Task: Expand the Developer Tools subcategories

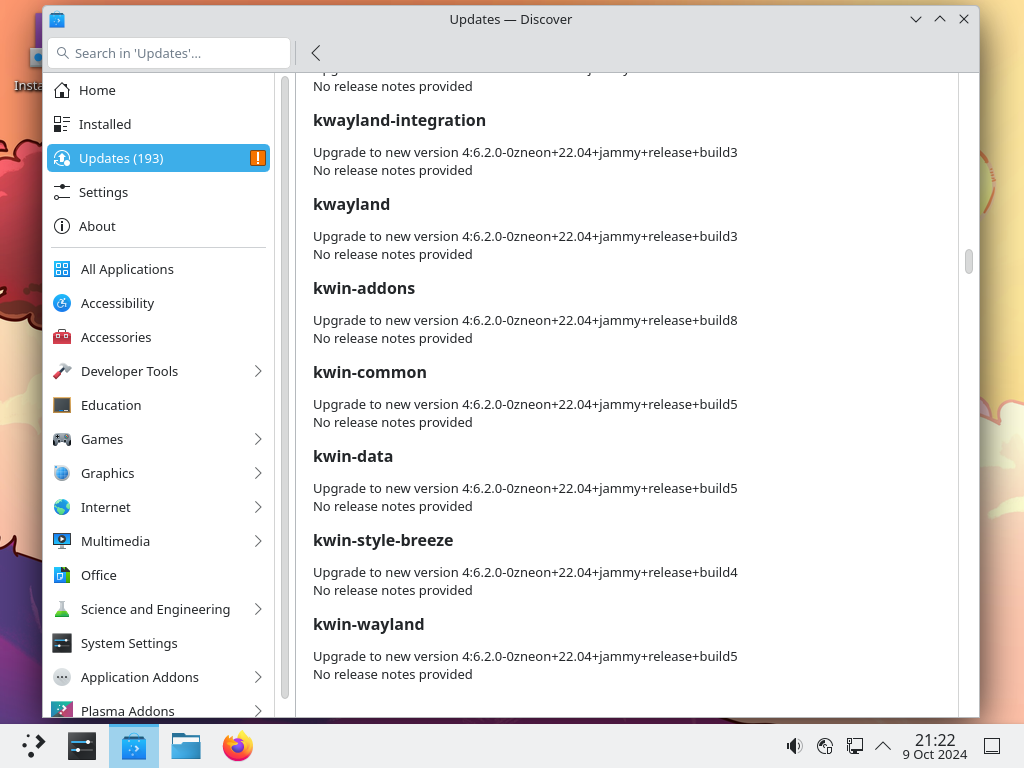Action: click(x=258, y=371)
